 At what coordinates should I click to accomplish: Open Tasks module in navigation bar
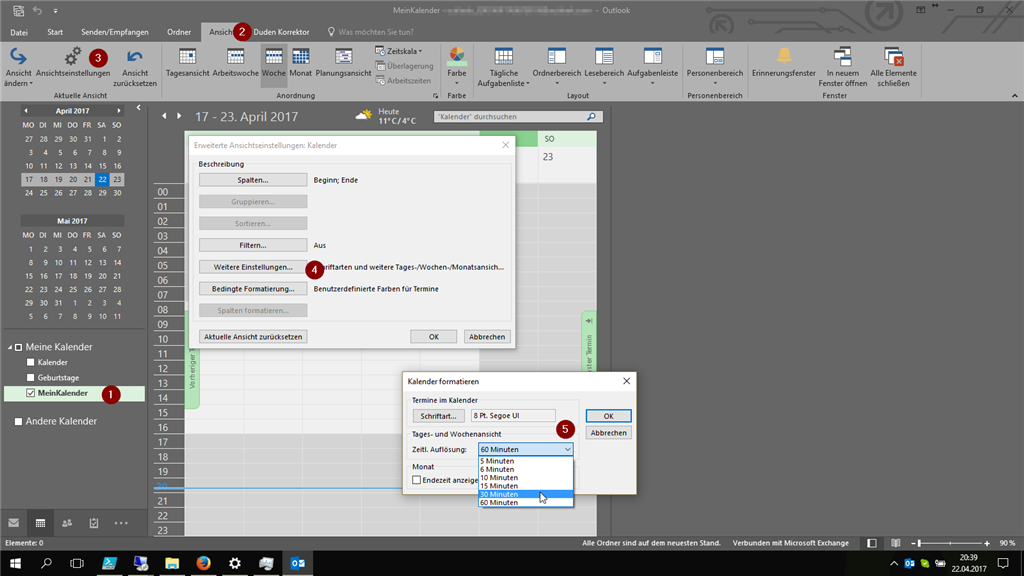(x=93, y=523)
